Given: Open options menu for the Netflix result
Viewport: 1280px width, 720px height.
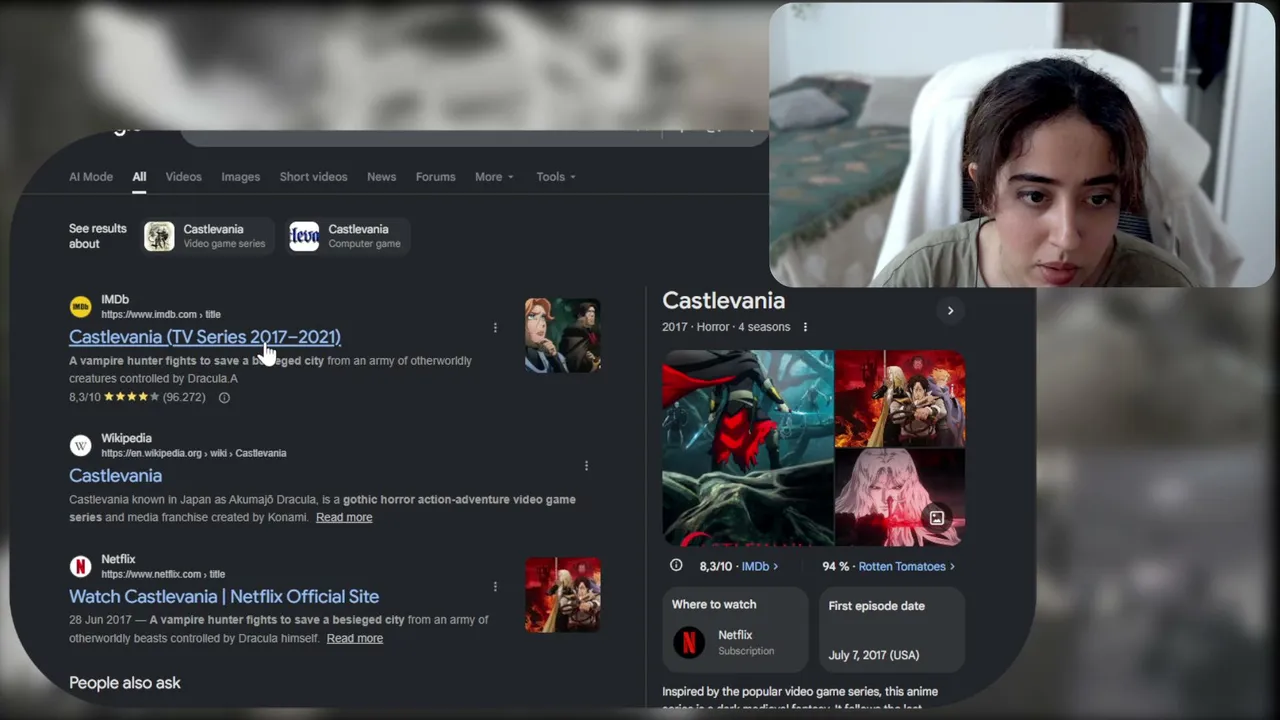Looking at the screenshot, I should 495,587.
